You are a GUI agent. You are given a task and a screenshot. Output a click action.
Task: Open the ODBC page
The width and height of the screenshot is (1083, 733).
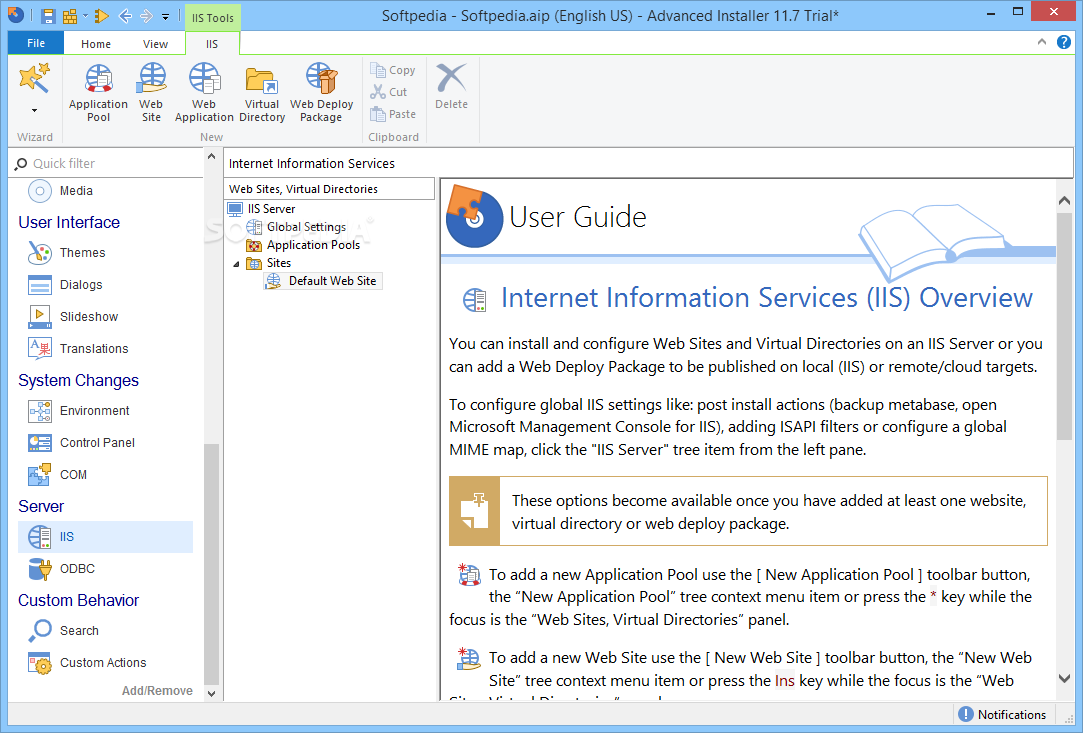[62, 569]
